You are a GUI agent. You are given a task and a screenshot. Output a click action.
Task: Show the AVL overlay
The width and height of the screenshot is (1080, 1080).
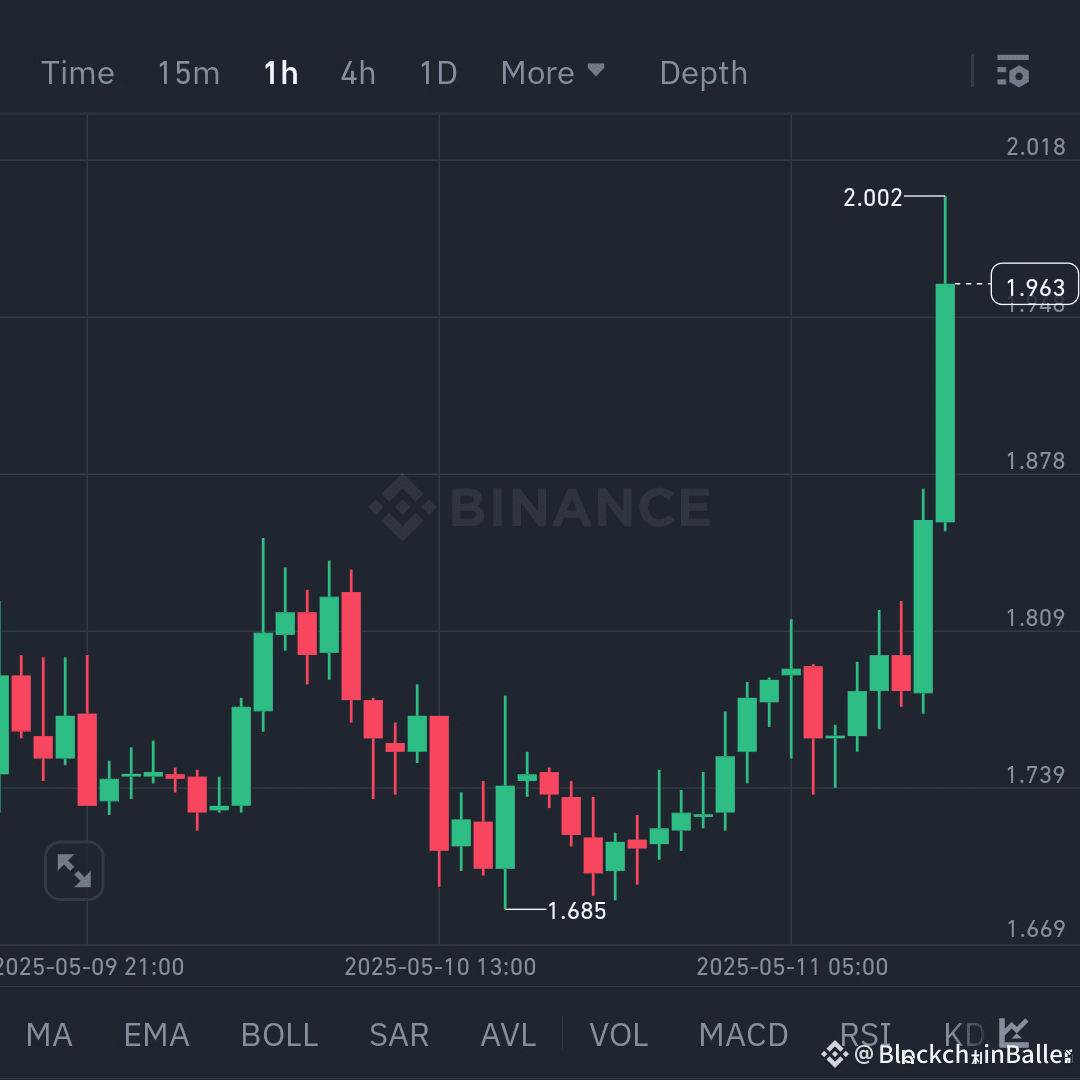[508, 1034]
